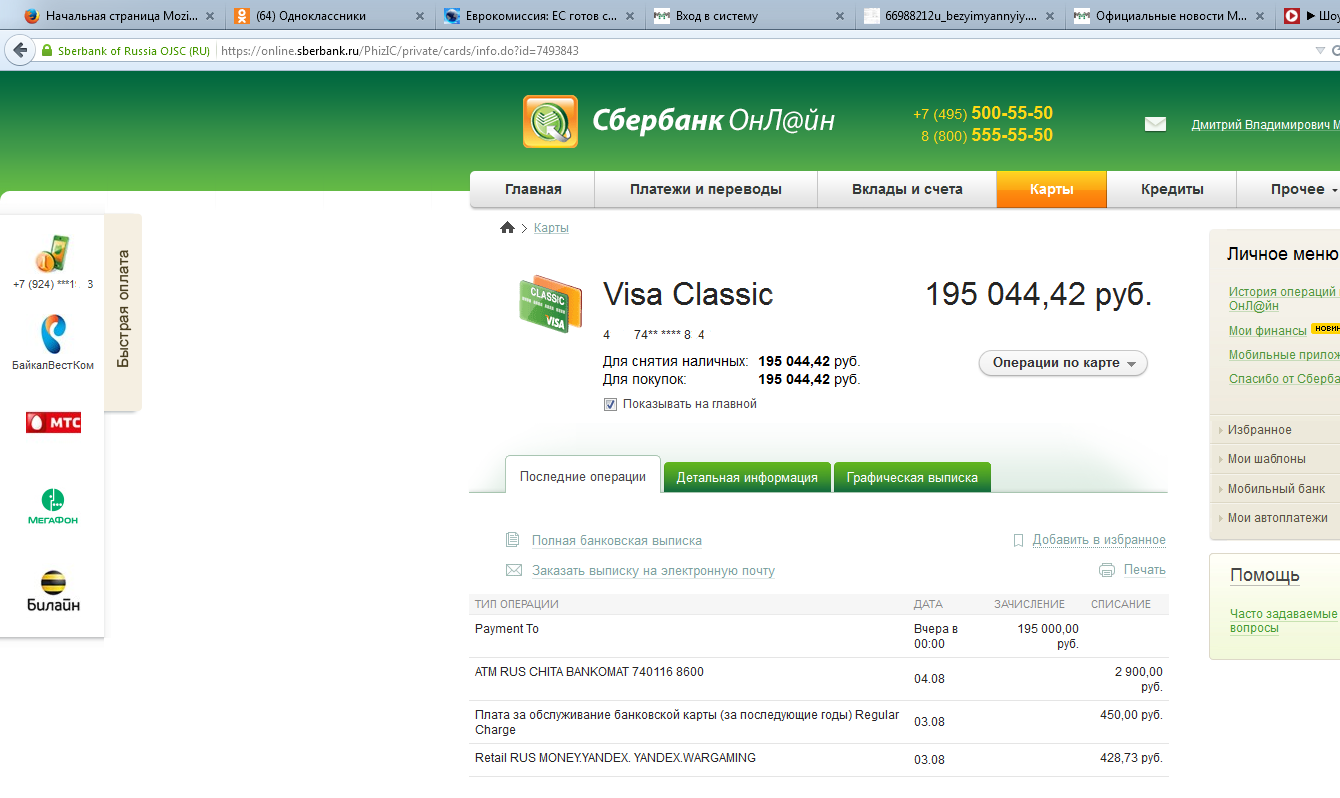Choose МегаФон quick payment logo
The height and width of the screenshot is (798, 1340).
pos(52,507)
